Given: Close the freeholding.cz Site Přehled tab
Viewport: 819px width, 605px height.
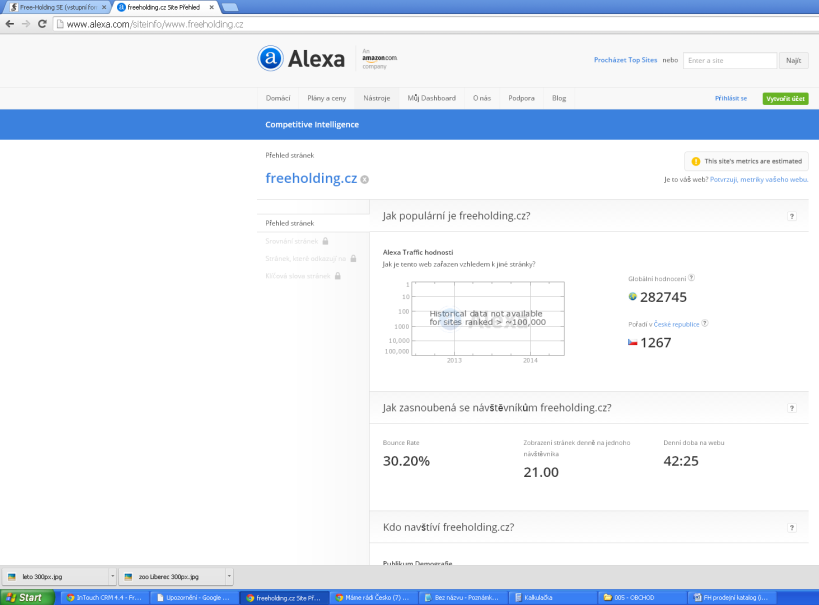Looking at the screenshot, I should pyautogui.click(x=212, y=7).
